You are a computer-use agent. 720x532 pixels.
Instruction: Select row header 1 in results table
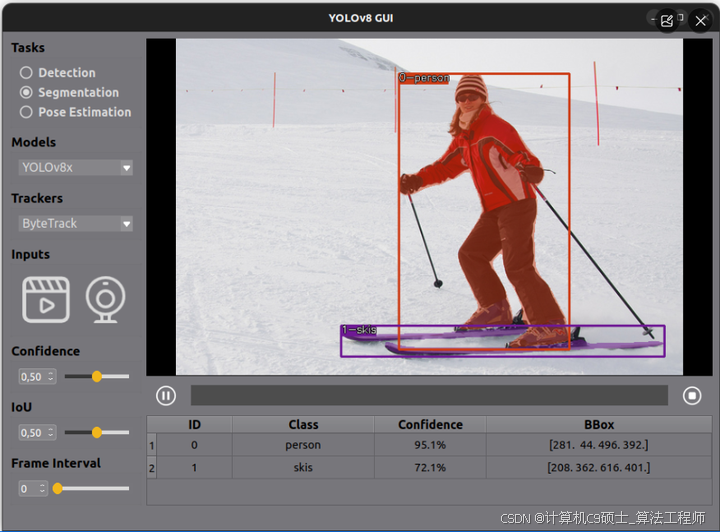point(152,445)
